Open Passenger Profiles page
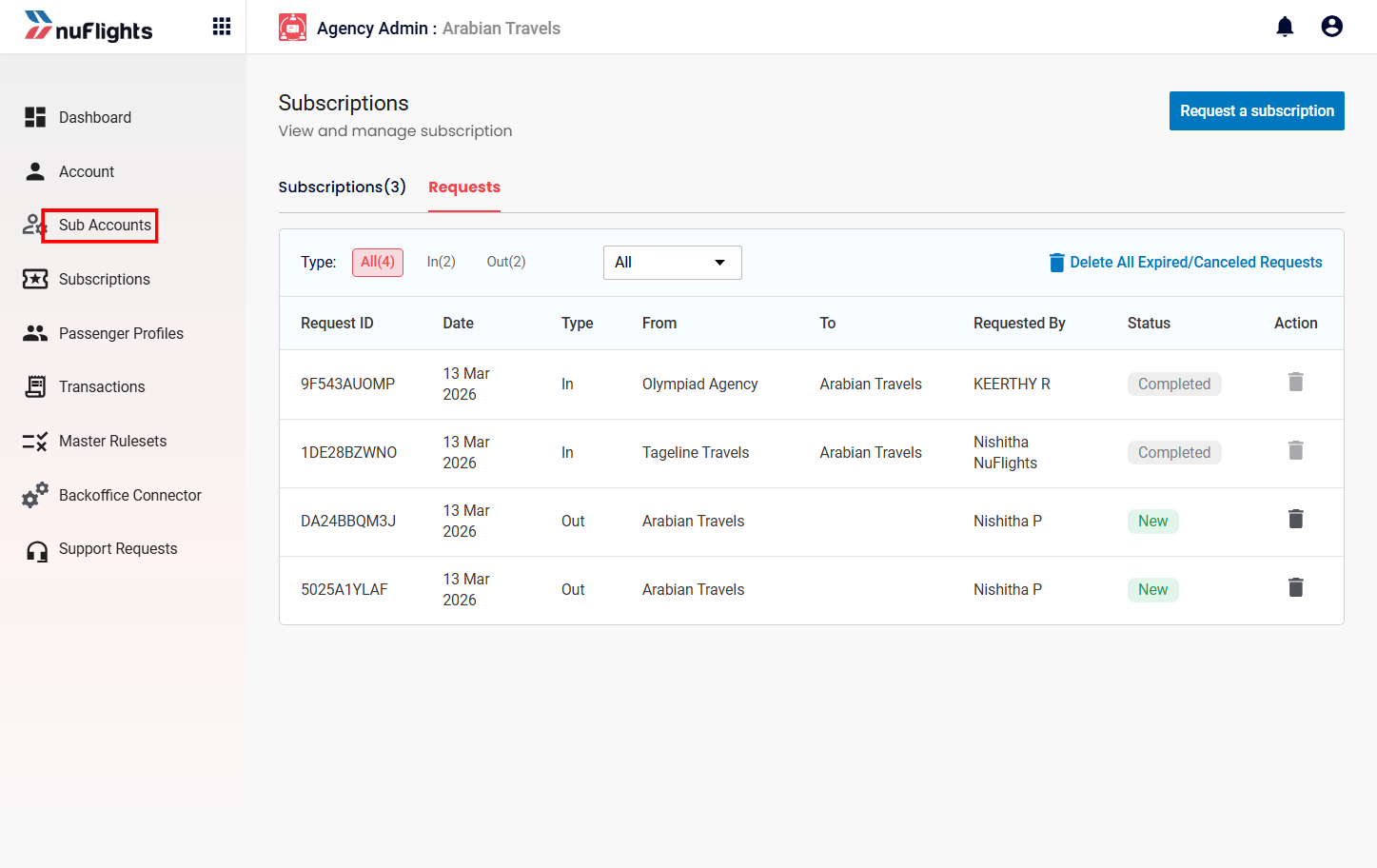1377x868 pixels. (x=121, y=333)
